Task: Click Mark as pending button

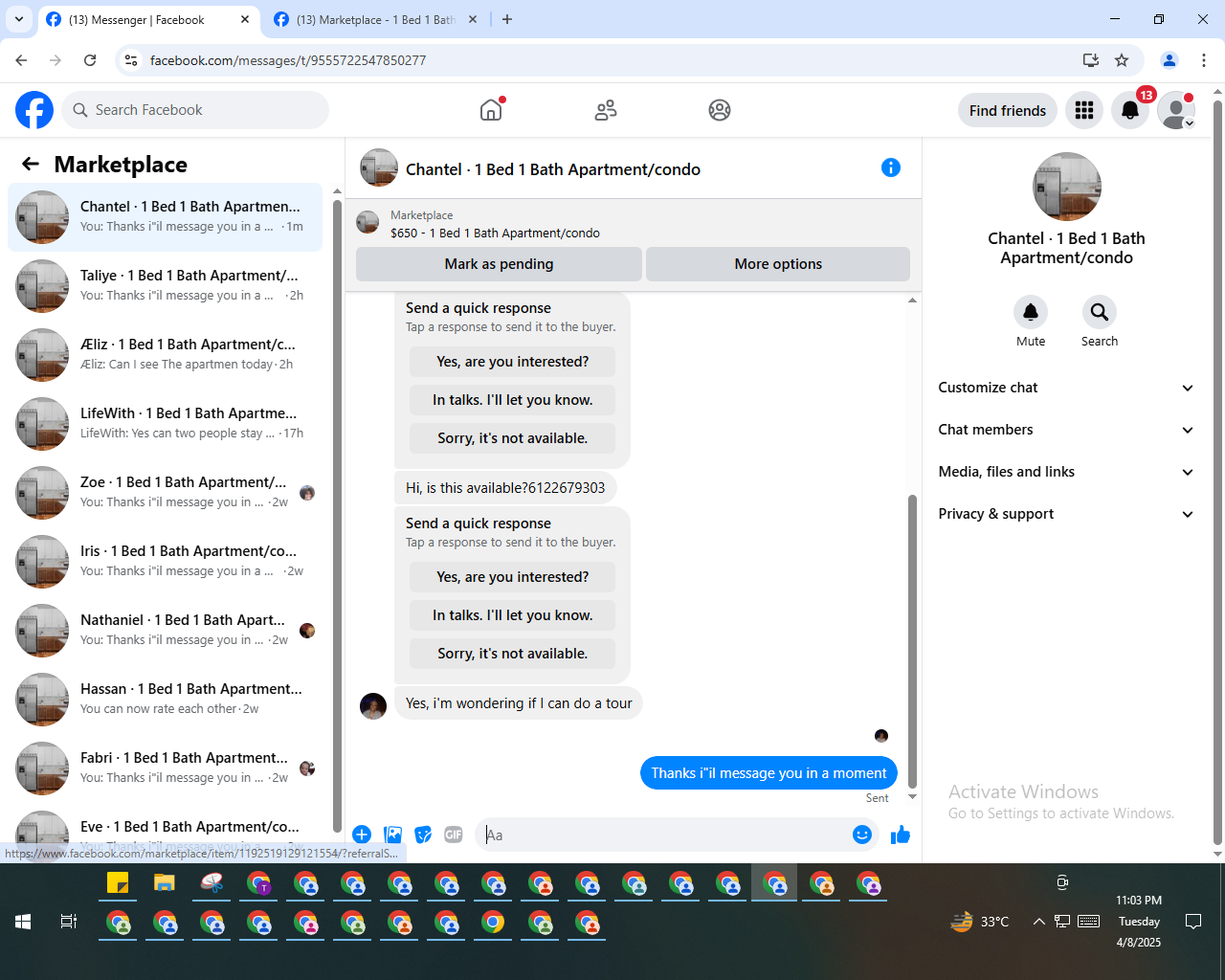Action: [x=499, y=264]
